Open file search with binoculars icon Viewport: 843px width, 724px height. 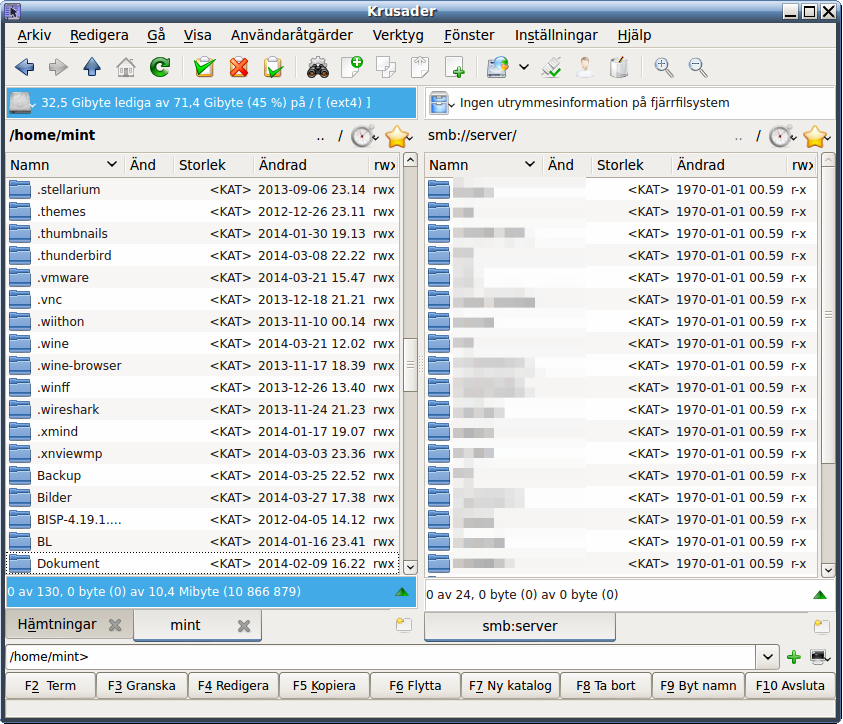[x=318, y=68]
